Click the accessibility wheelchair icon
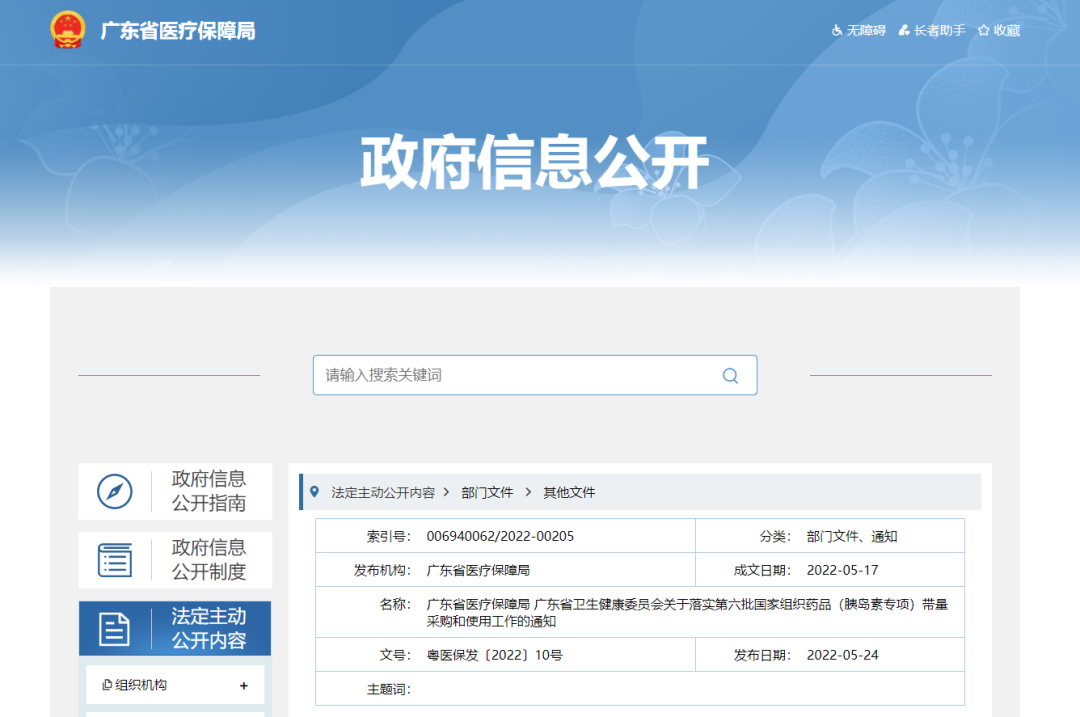The image size is (1080, 717). click(x=837, y=30)
